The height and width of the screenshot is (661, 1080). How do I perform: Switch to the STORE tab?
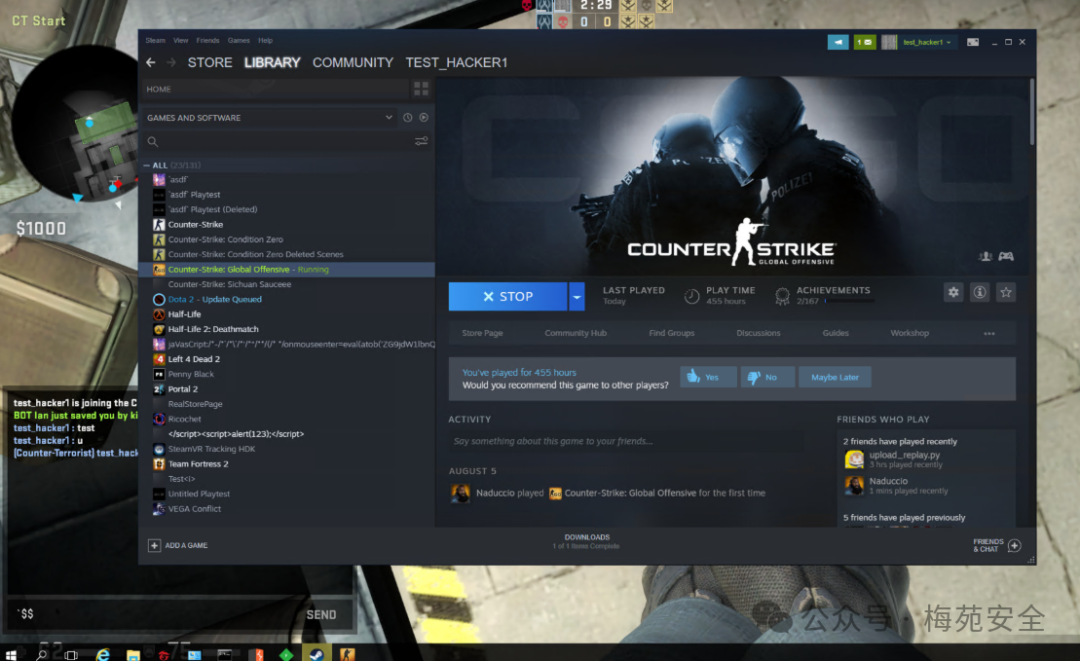tap(210, 63)
